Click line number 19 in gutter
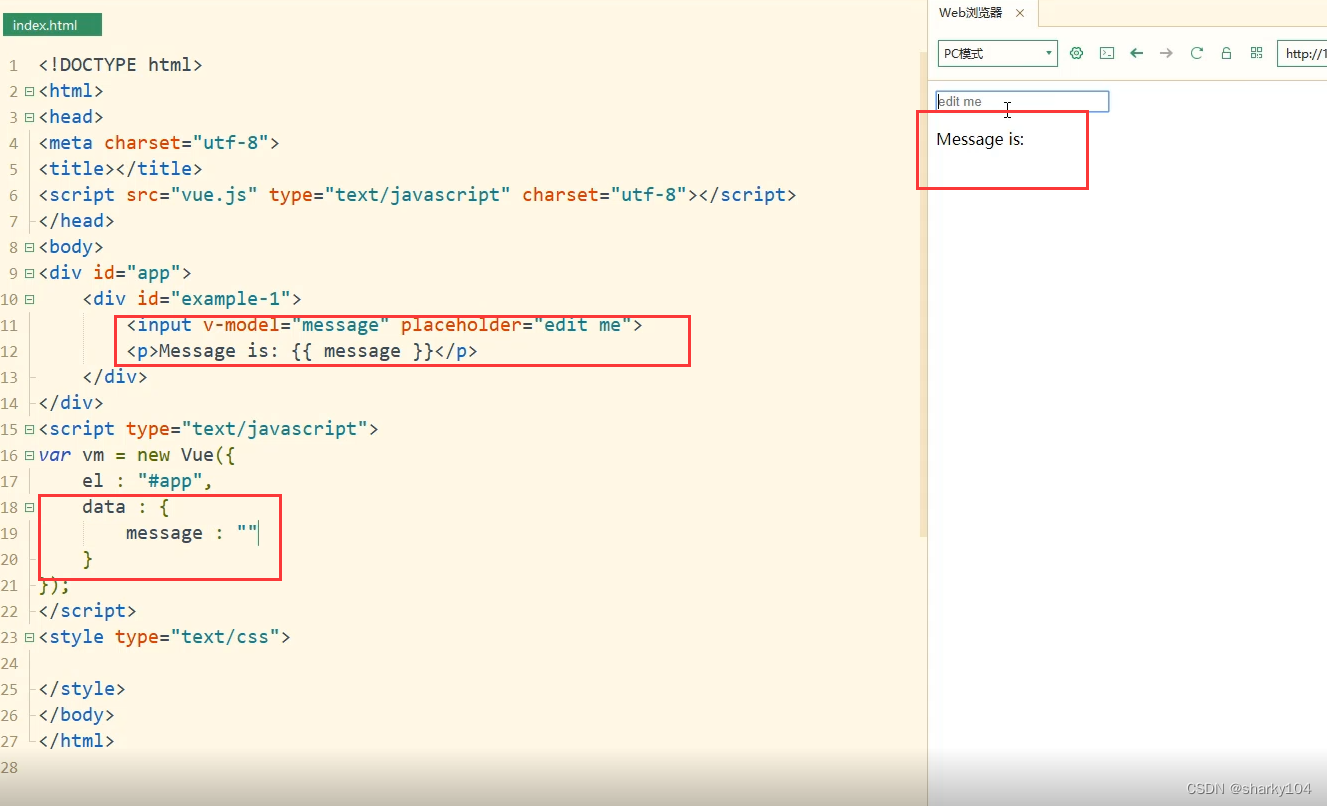Image resolution: width=1327 pixels, height=806 pixels. [10, 534]
